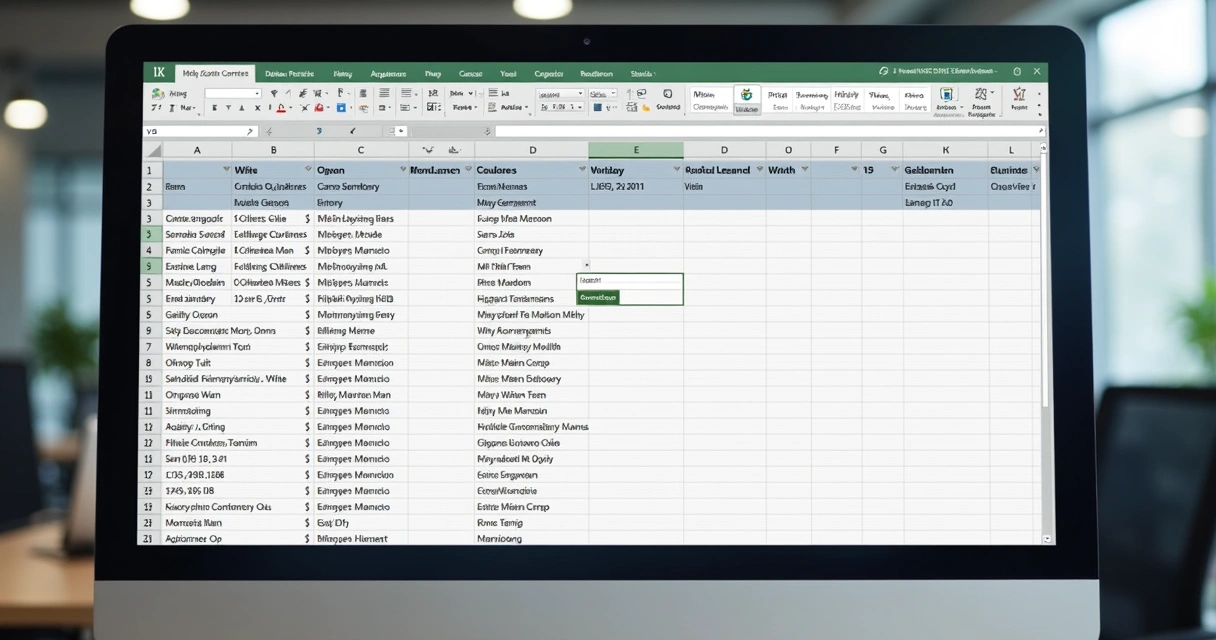
Task: Open the 'Cance' ribbon tab
Action: pyautogui.click(x=470, y=74)
